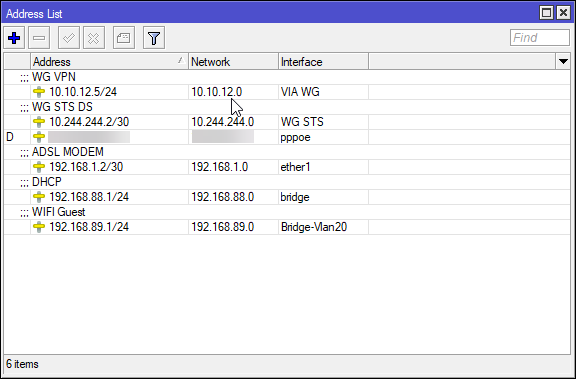
Task: Click the yellow address icon for 10.10.12.5/24
Action: [39, 92]
